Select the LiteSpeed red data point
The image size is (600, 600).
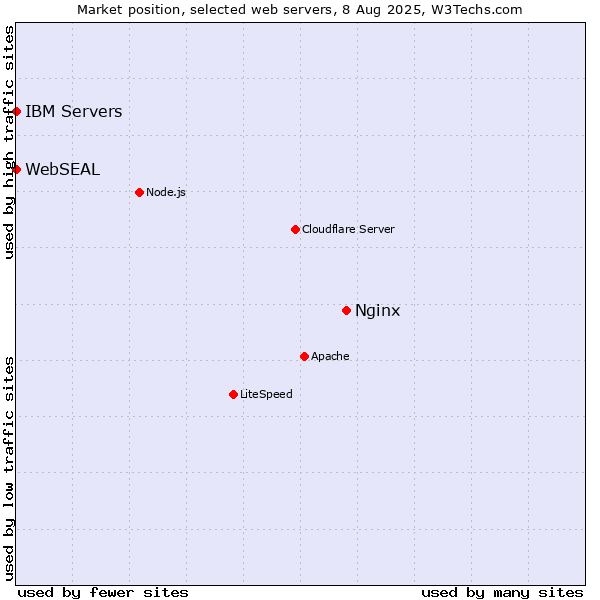234,395
